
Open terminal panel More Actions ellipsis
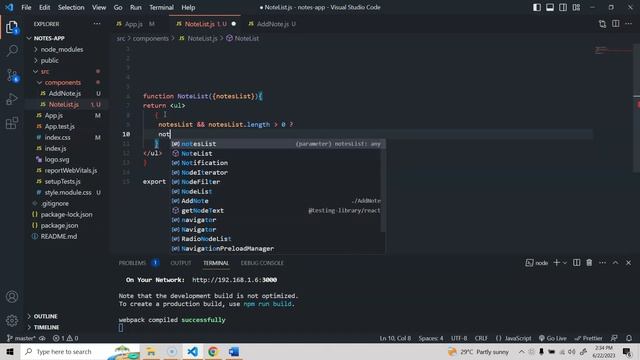(x=602, y=263)
